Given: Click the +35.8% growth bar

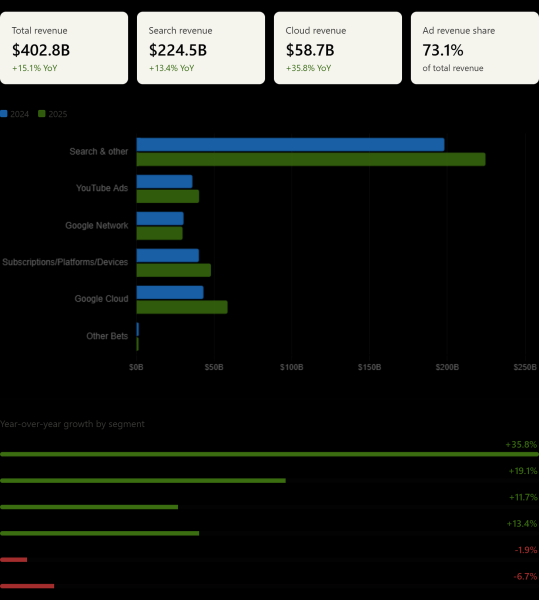Looking at the screenshot, I should pos(269,454).
